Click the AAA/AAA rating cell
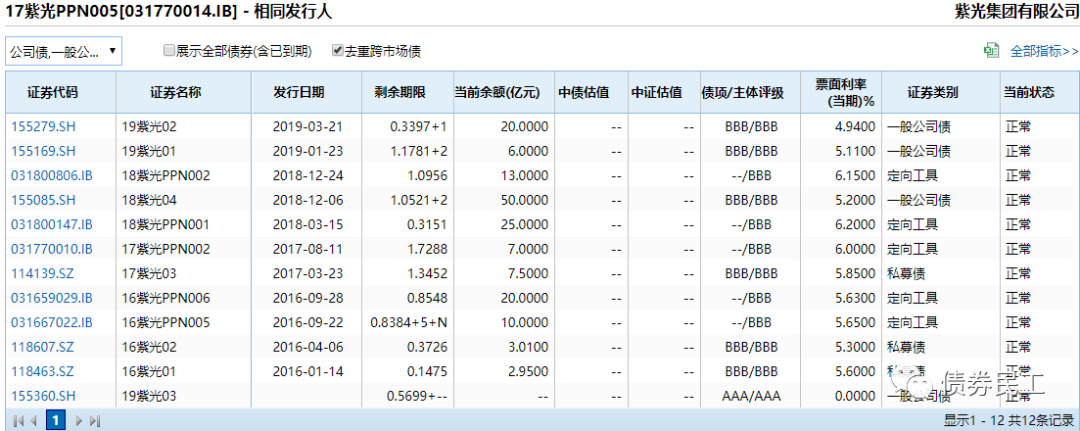The width and height of the screenshot is (1080, 431). coord(751,395)
